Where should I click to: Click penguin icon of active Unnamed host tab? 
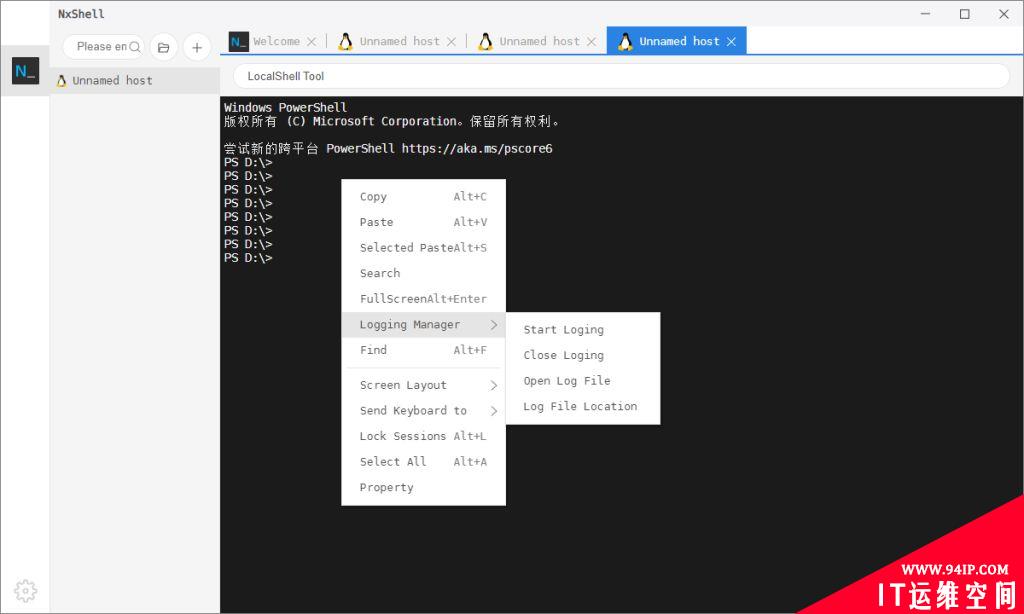(x=625, y=41)
